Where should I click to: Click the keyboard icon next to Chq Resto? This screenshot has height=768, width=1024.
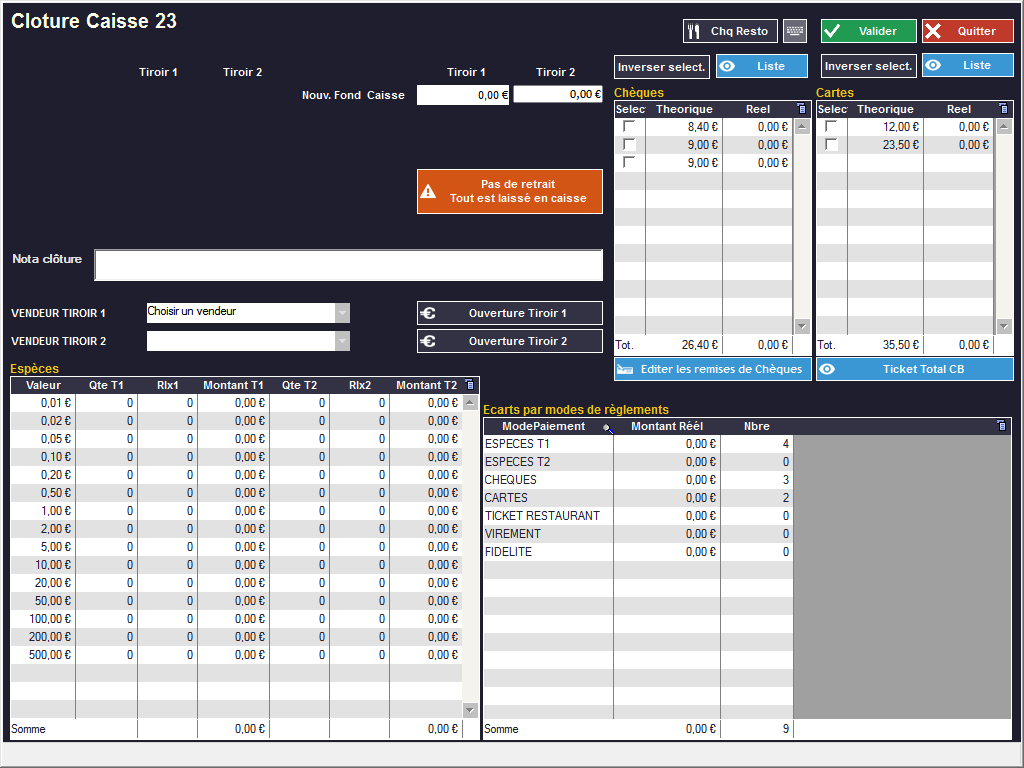795,31
